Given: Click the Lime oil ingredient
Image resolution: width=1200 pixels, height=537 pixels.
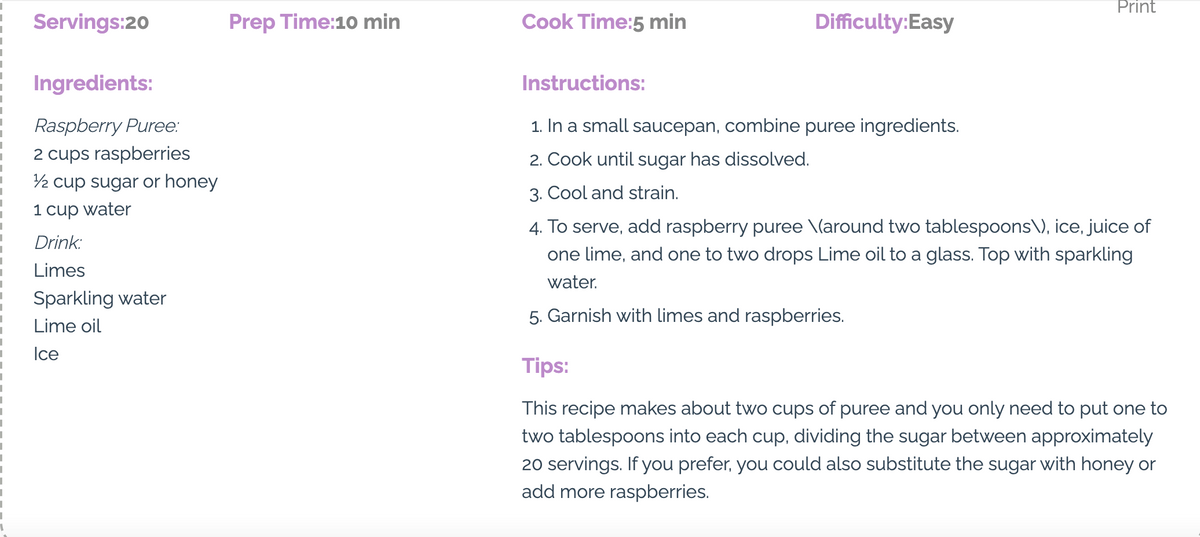Looking at the screenshot, I should pos(67,326).
